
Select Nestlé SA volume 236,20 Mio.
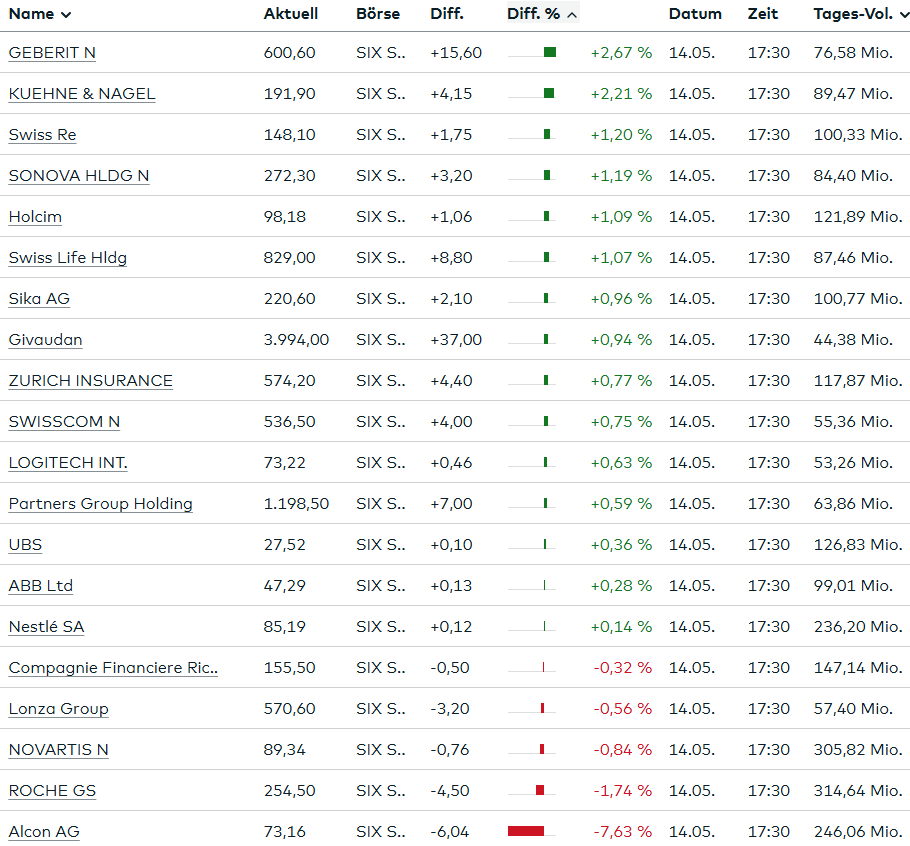pyautogui.click(x=858, y=627)
